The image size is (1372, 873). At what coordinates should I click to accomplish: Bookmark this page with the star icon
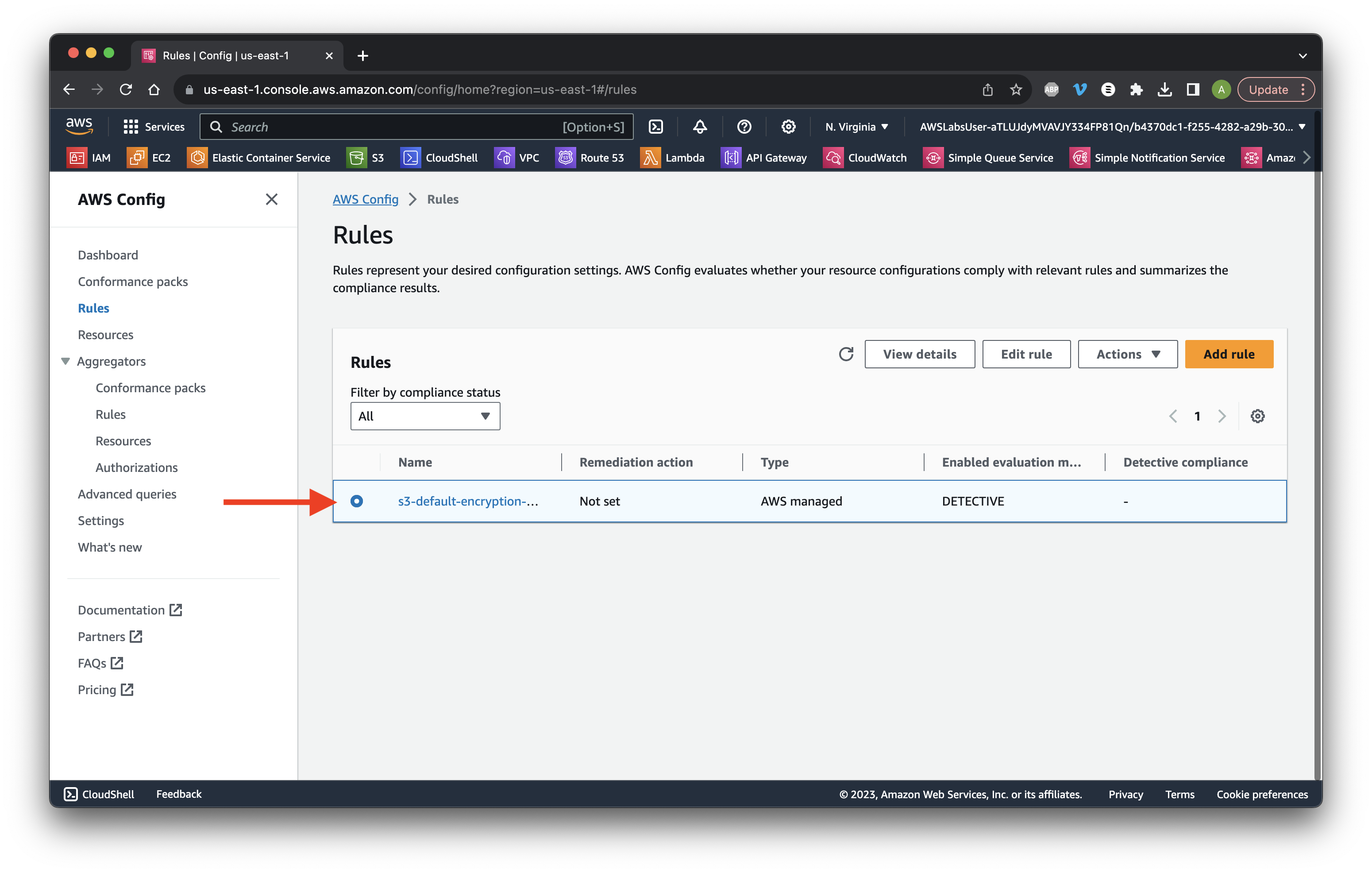(1016, 89)
